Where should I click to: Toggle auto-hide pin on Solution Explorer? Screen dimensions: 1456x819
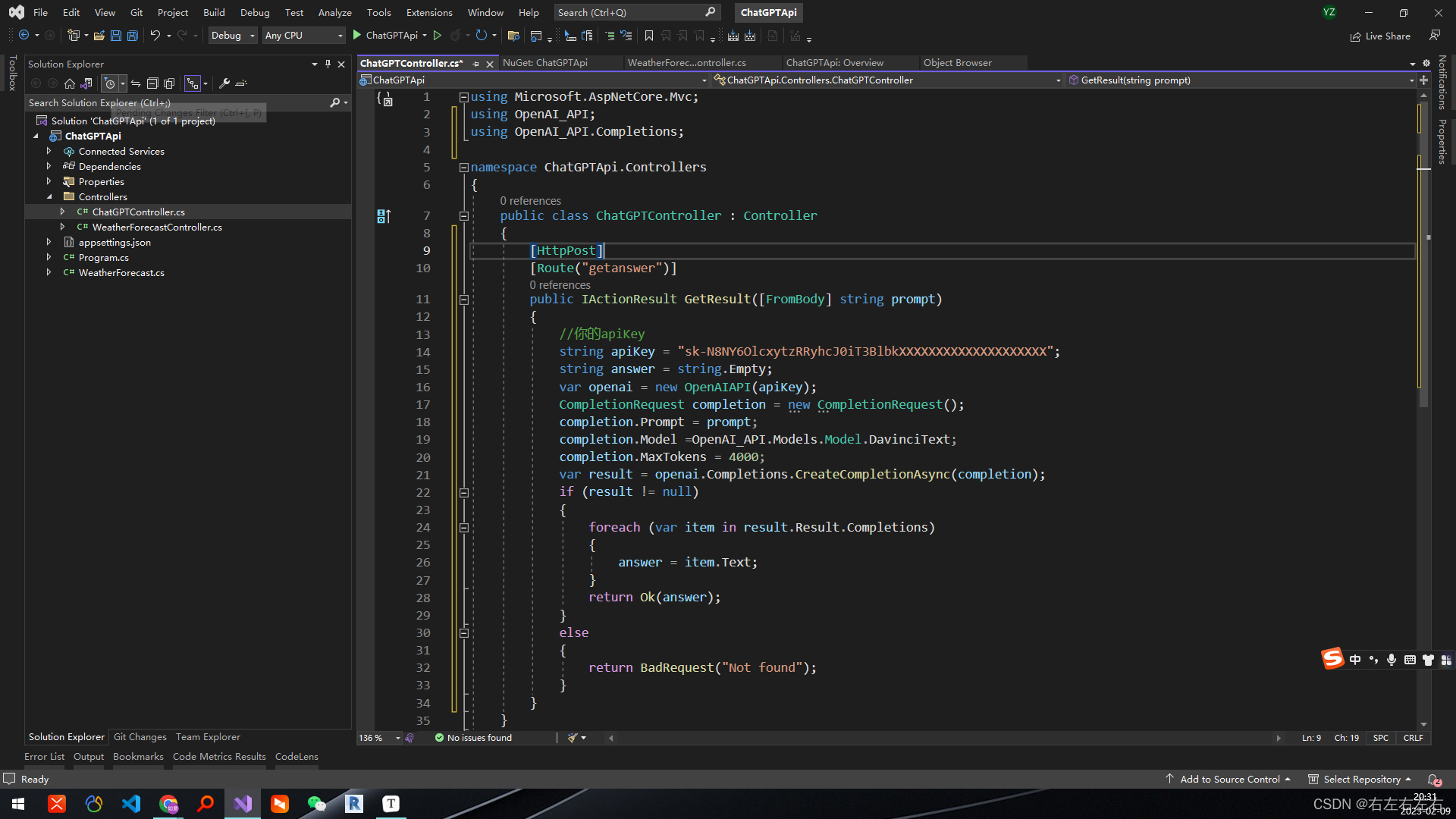coord(328,64)
